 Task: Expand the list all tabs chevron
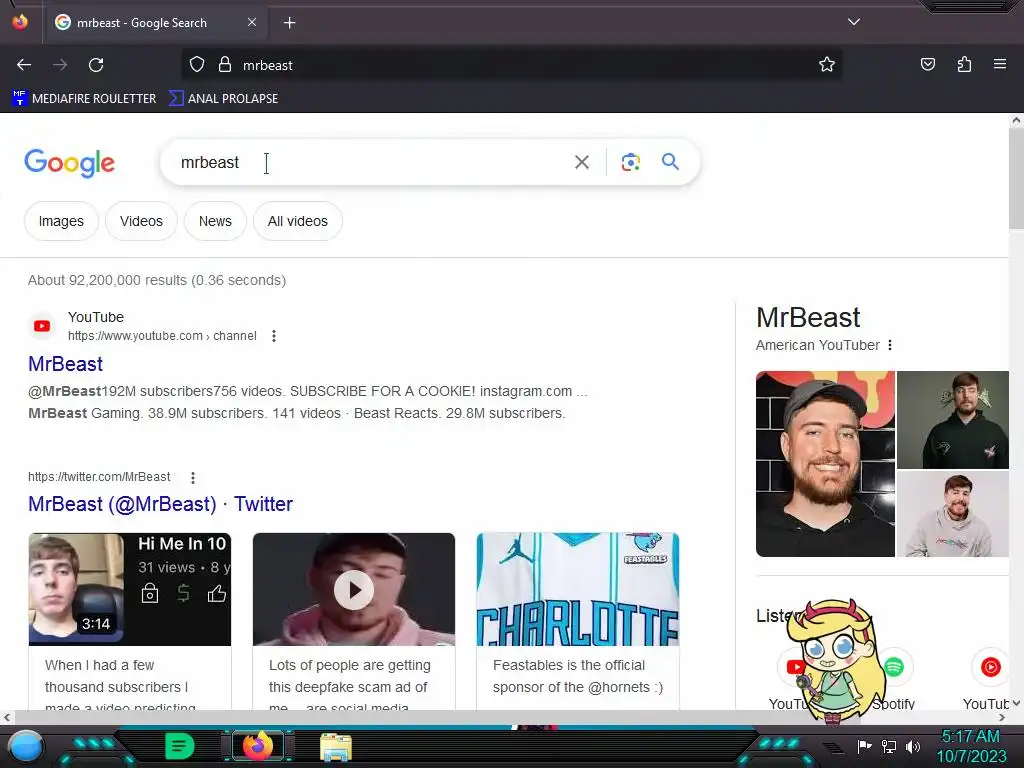pyautogui.click(x=854, y=22)
